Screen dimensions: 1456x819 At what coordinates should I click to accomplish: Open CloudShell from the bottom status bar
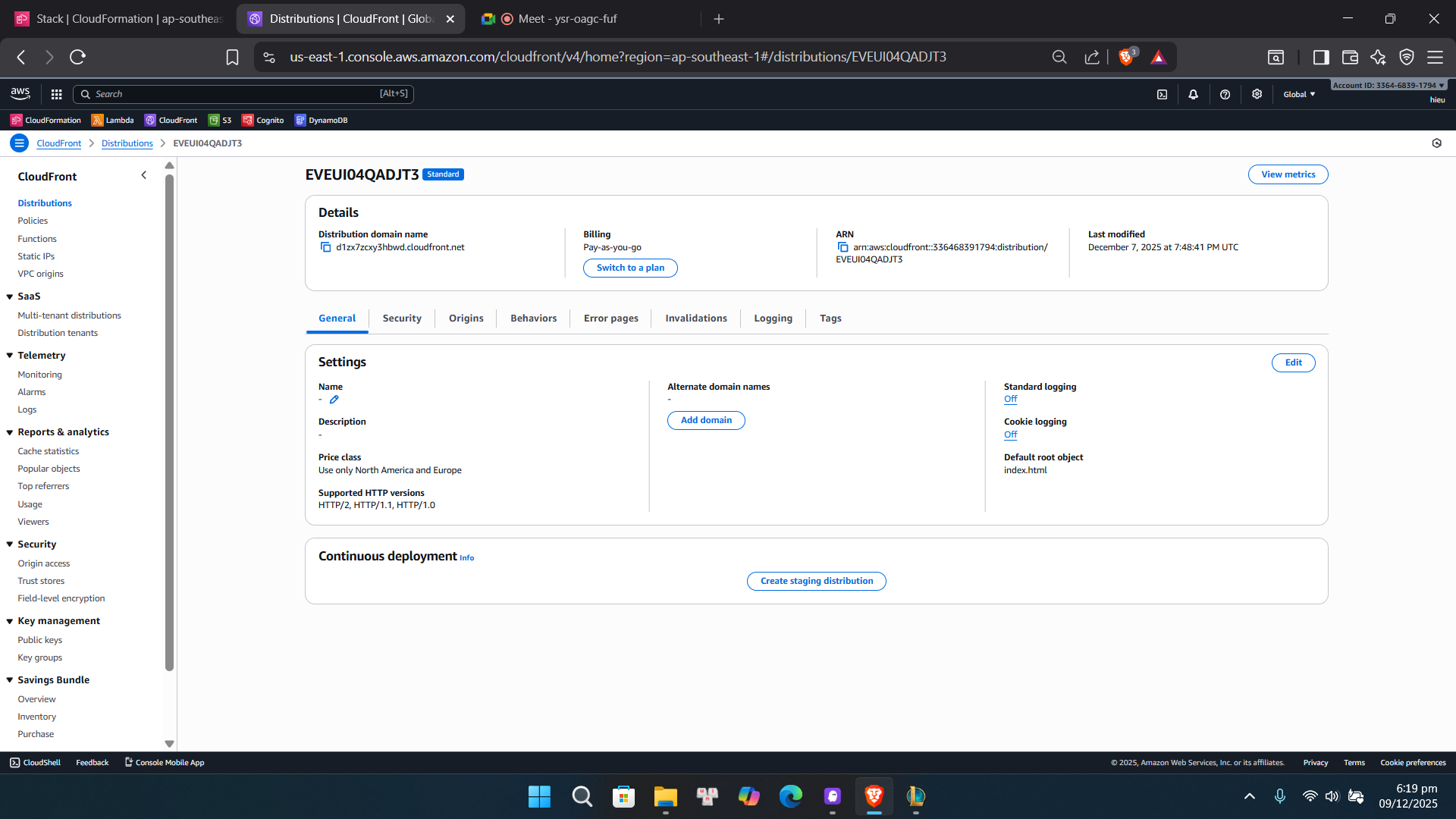click(34, 762)
